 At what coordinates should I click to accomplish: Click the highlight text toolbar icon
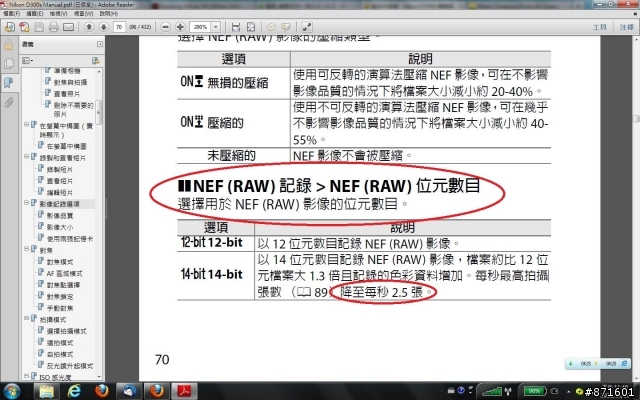(x=286, y=27)
